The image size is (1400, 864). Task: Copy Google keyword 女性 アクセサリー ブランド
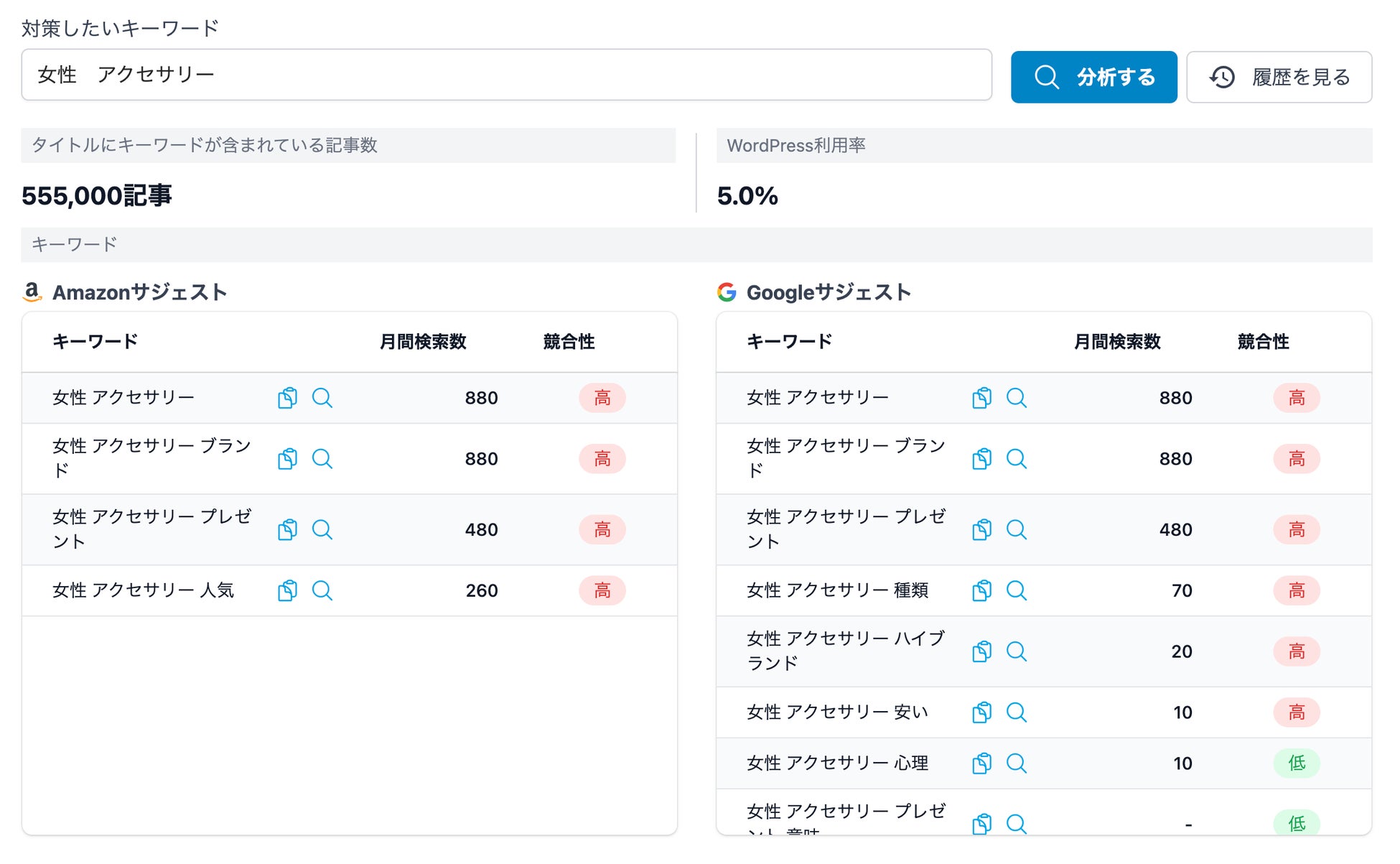coord(981,459)
